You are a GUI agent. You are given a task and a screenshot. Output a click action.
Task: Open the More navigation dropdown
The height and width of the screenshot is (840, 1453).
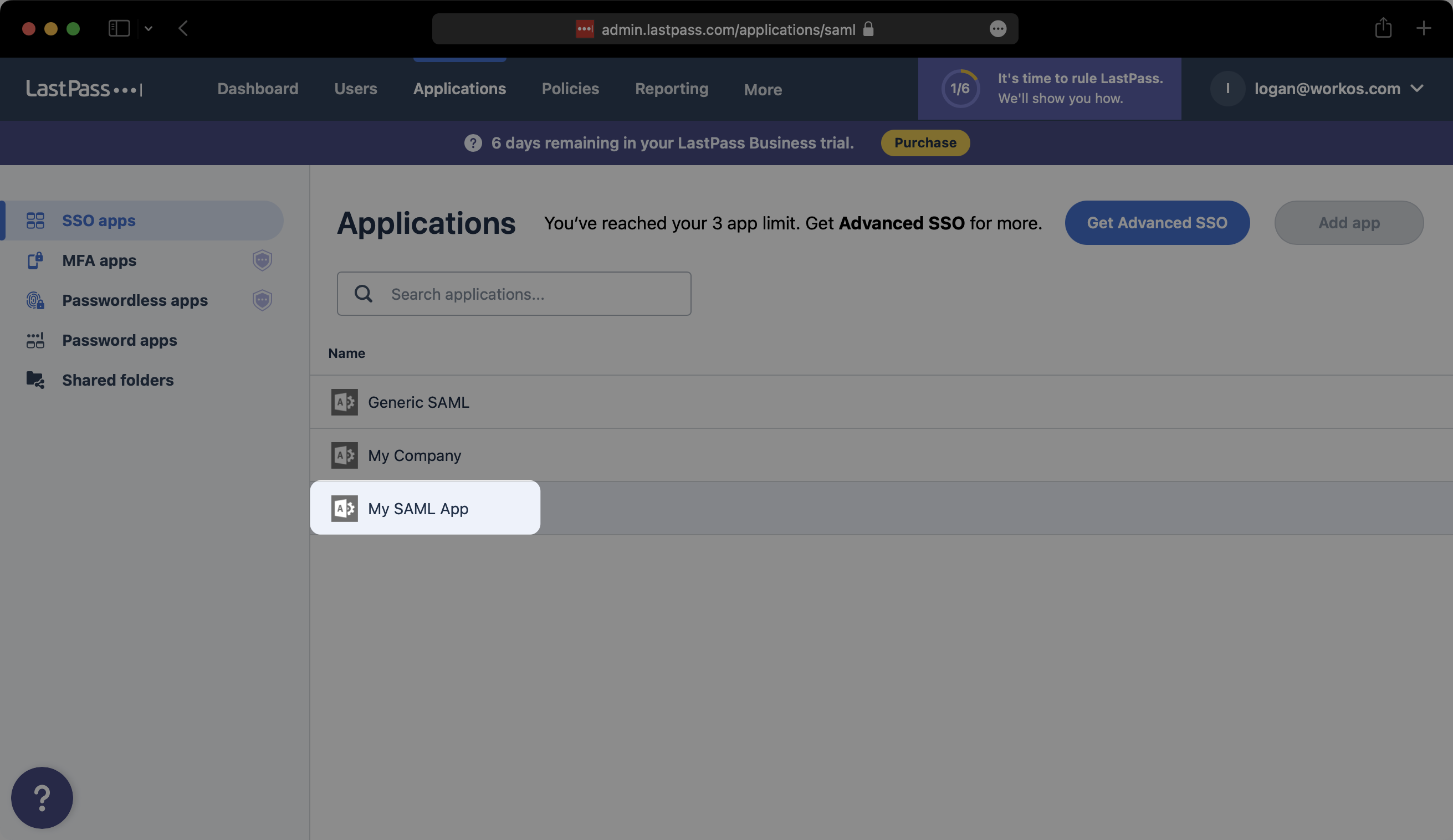pos(763,89)
